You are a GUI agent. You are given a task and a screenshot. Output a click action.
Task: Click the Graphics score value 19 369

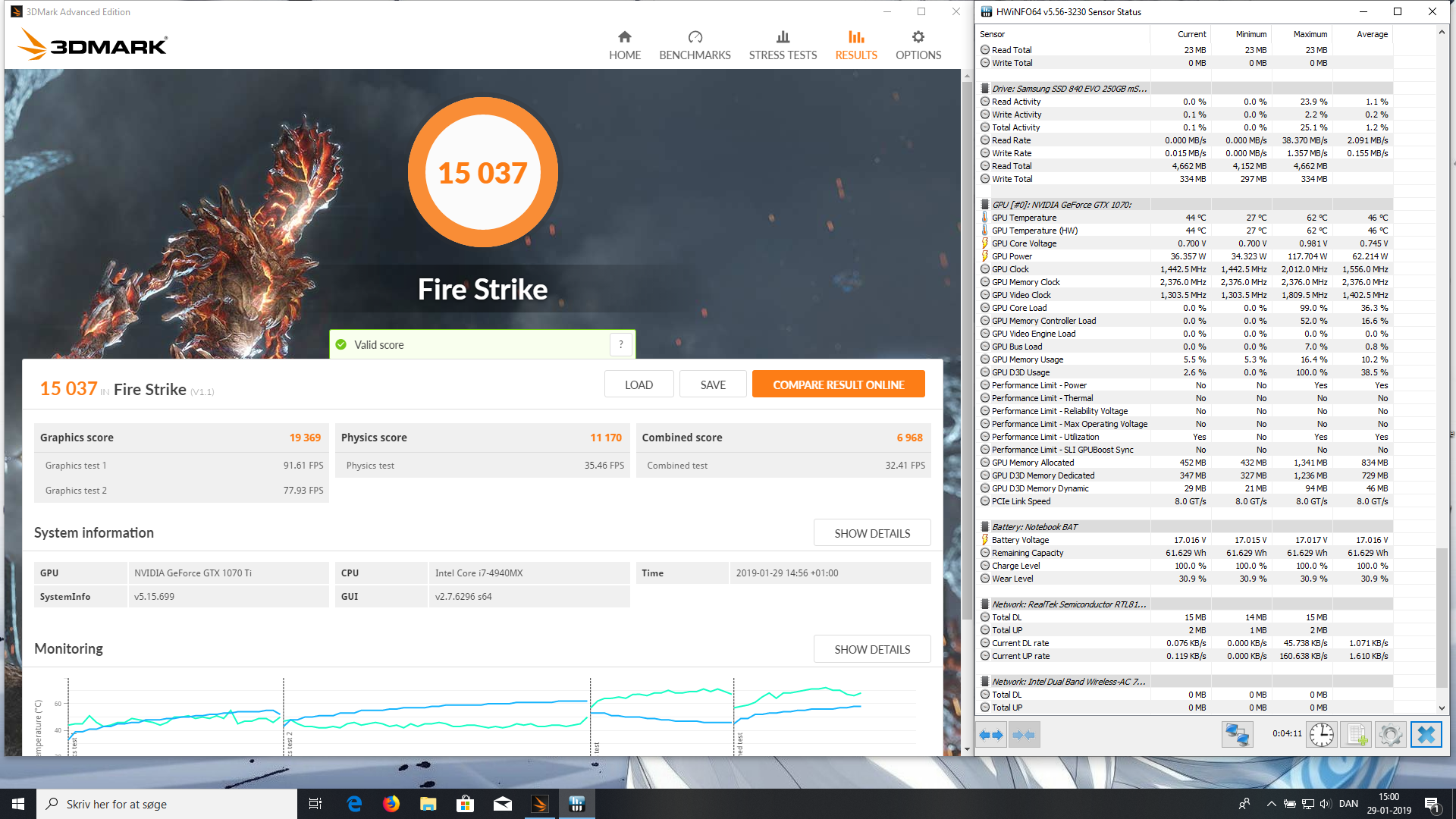(x=305, y=438)
